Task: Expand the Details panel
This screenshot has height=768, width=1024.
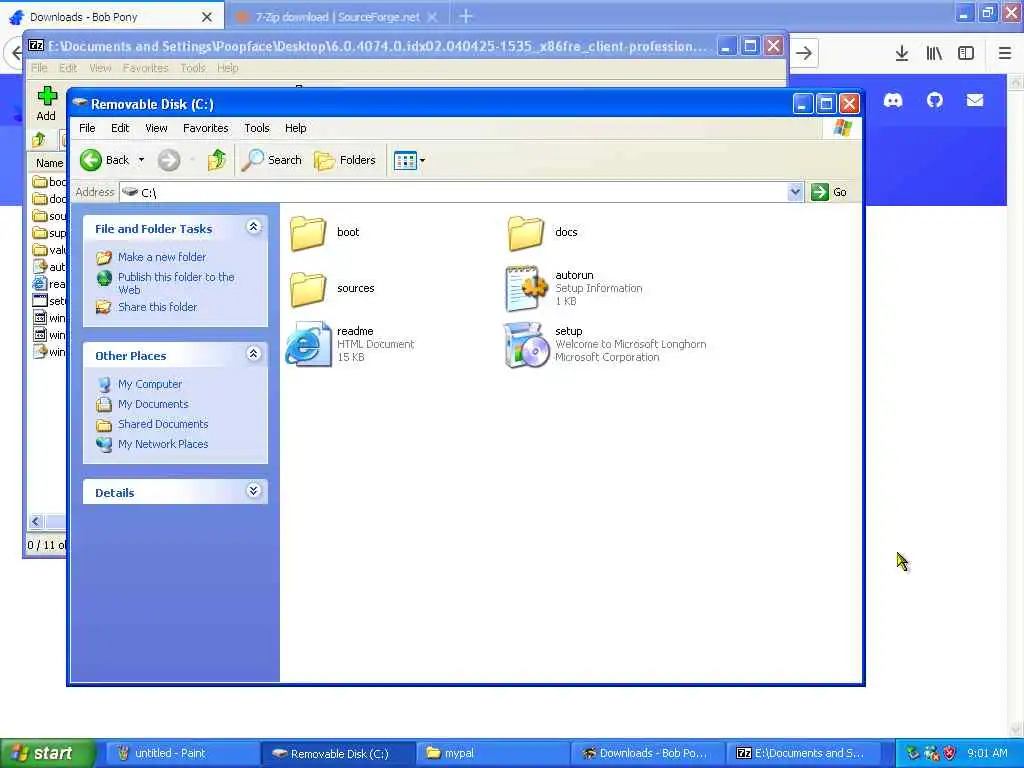Action: 253,490
